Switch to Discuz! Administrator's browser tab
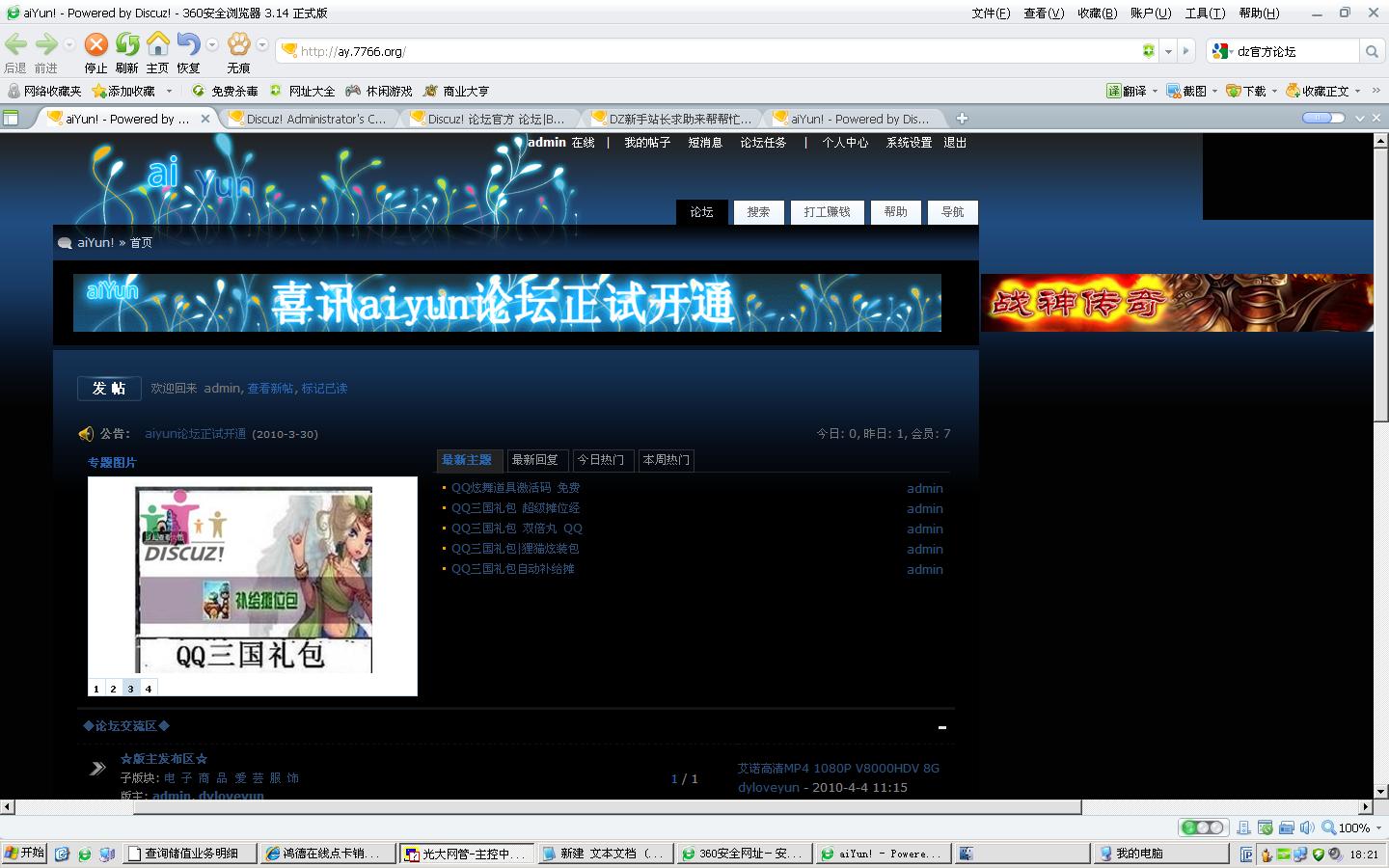Screen dimensions: 1389x868 (309, 119)
